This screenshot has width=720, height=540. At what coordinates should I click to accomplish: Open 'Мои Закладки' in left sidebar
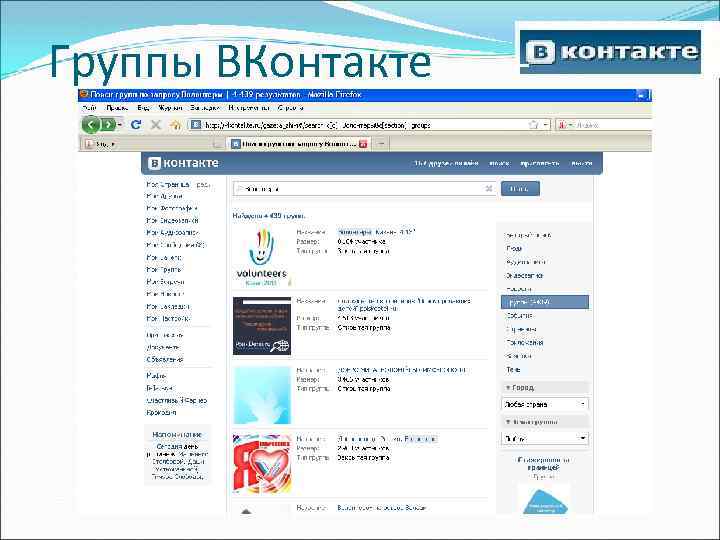point(168,306)
